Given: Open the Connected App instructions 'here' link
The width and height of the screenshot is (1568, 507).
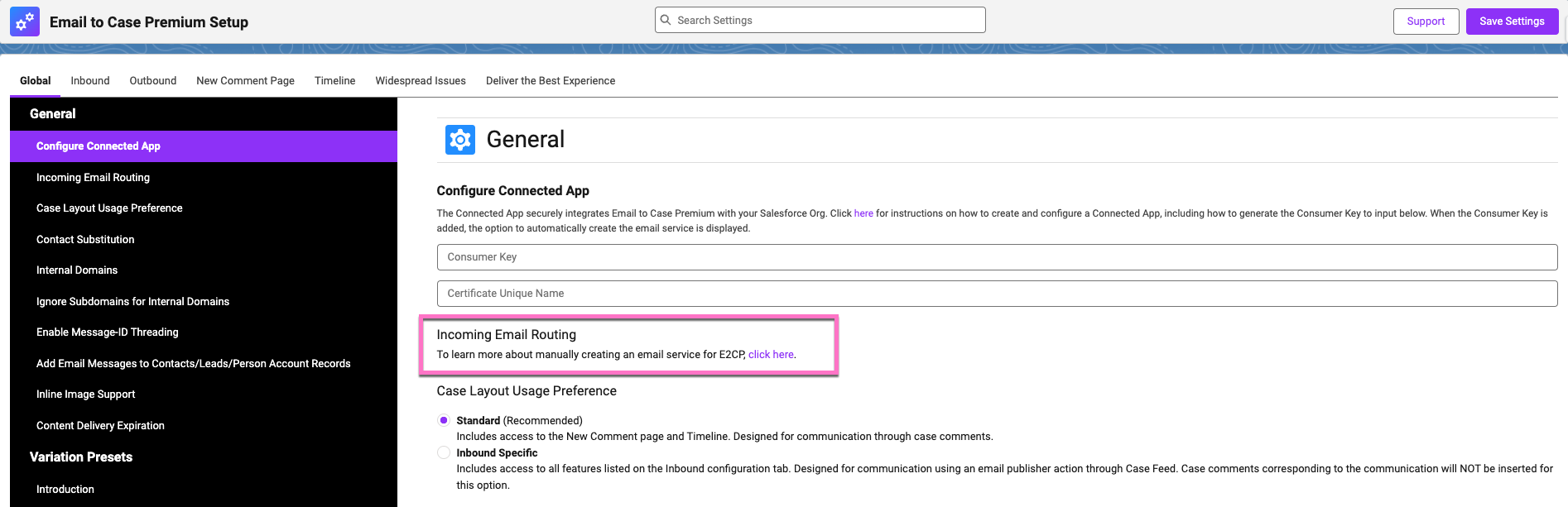Looking at the screenshot, I should tap(863, 213).
